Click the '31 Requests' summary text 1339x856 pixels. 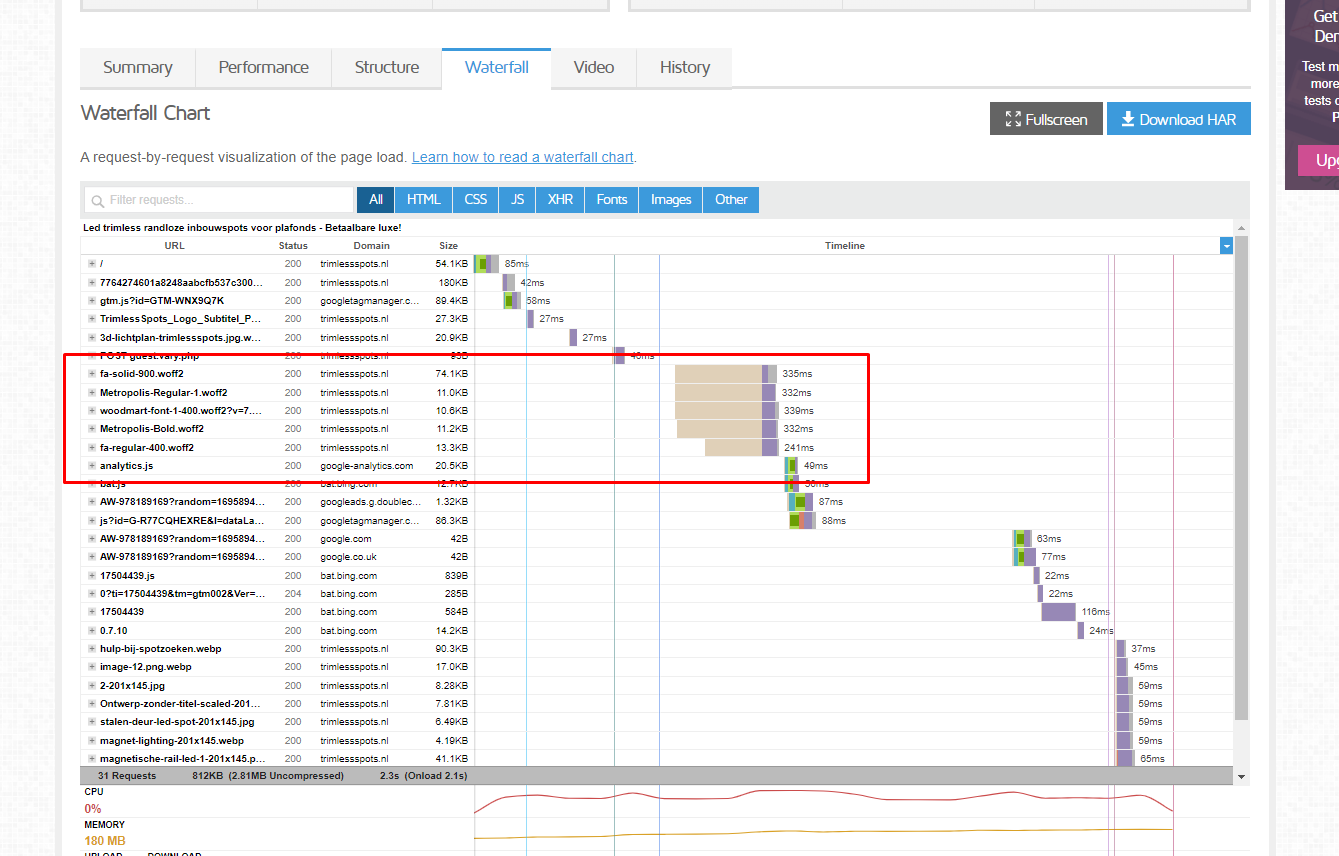coord(127,776)
